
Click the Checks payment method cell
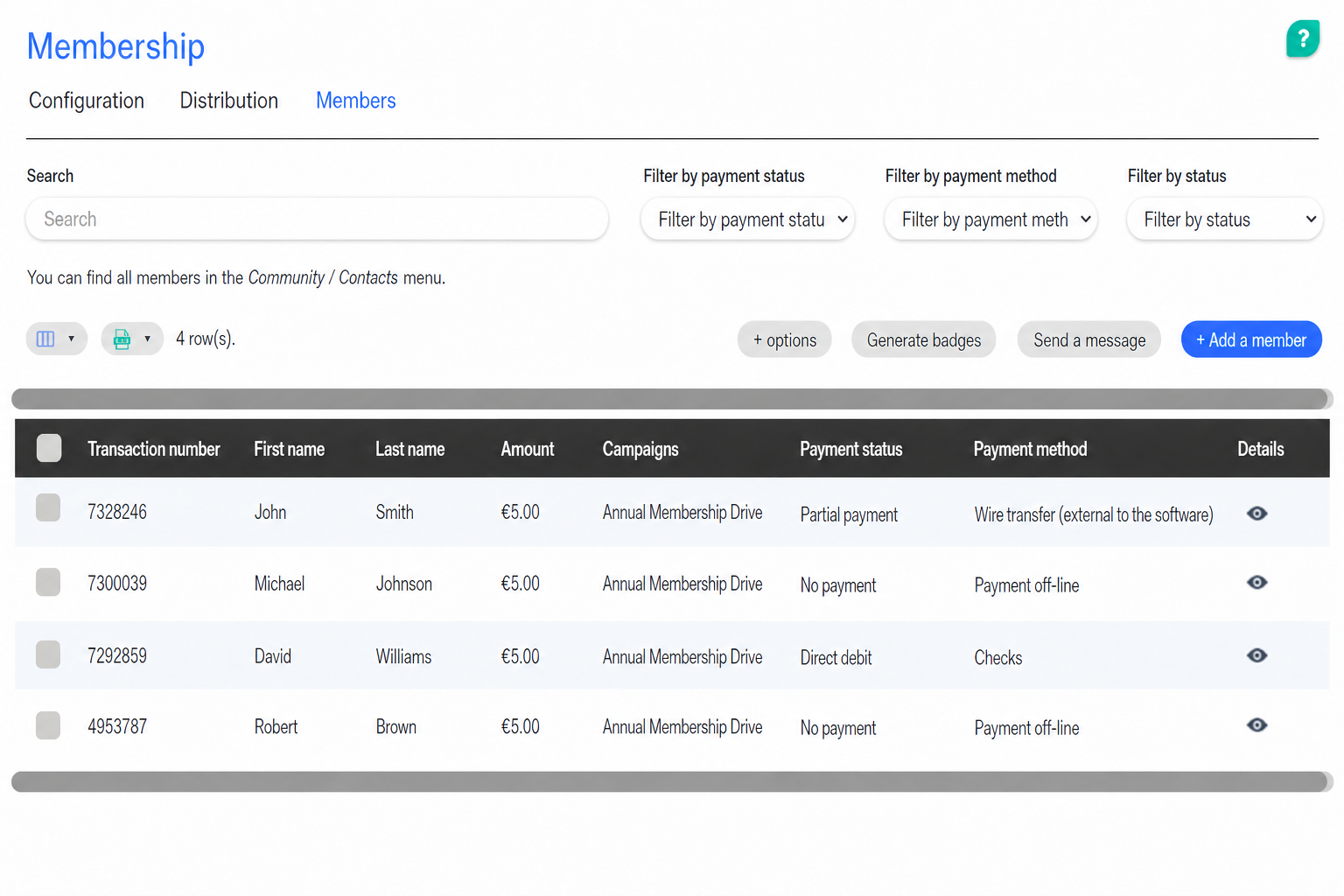998,658
